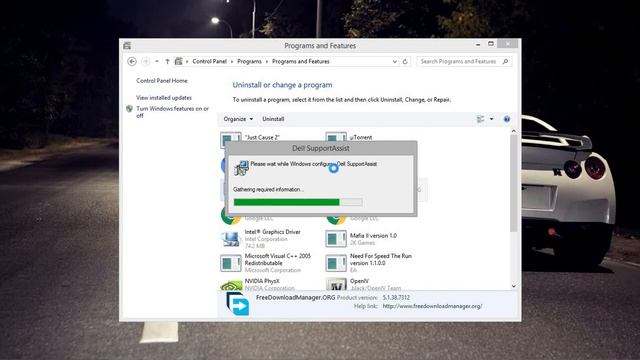Select the Programs and Features breadcrumb
Viewport: 640px width, 360px height.
click(301, 62)
